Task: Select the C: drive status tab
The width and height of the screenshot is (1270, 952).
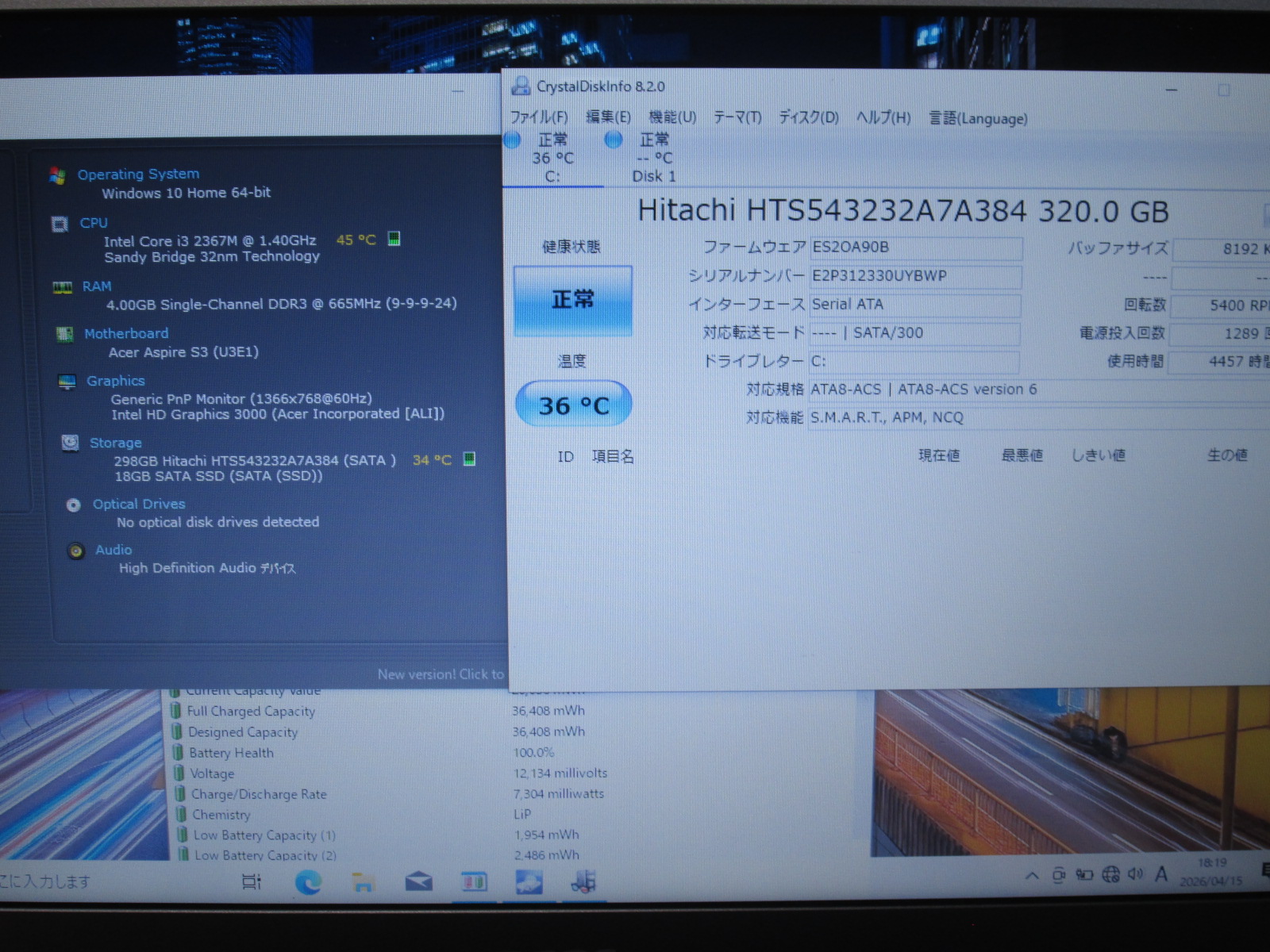Action: pos(552,159)
